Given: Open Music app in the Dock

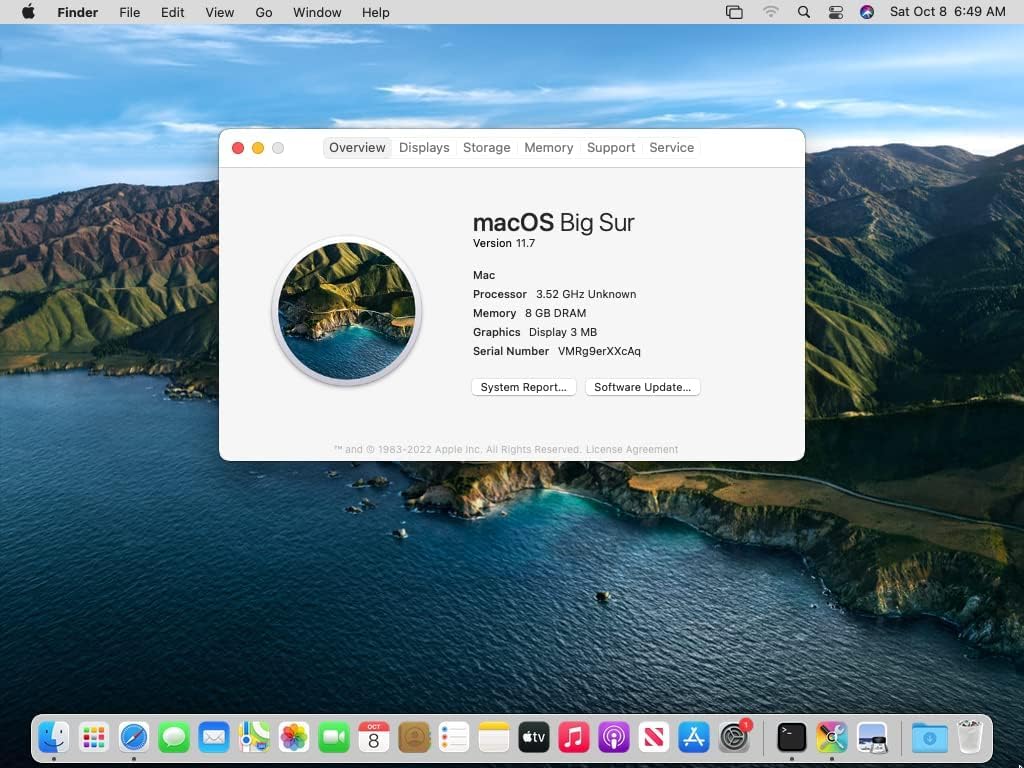Looking at the screenshot, I should [573, 737].
